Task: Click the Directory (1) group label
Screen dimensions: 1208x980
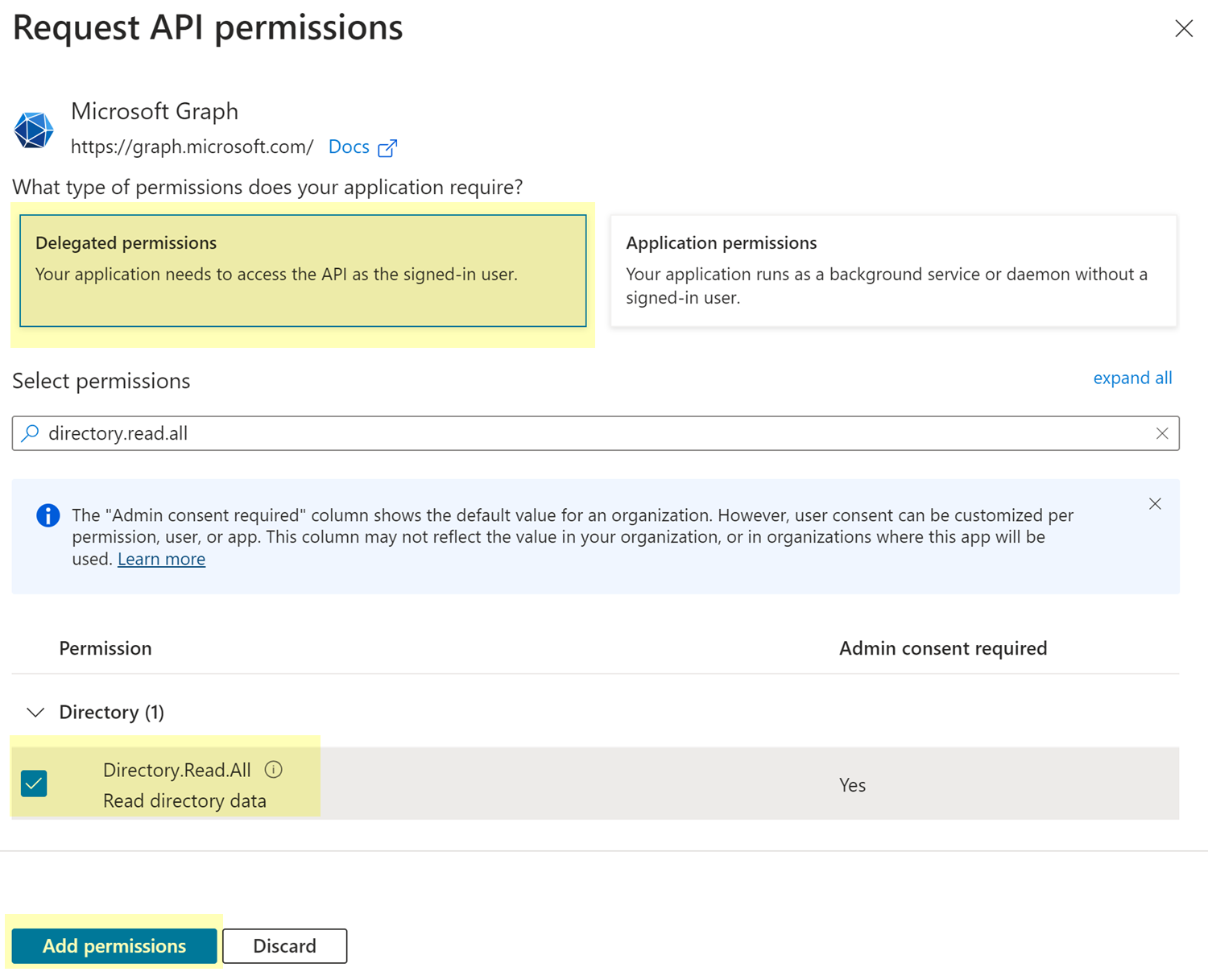Action: pyautogui.click(x=111, y=713)
